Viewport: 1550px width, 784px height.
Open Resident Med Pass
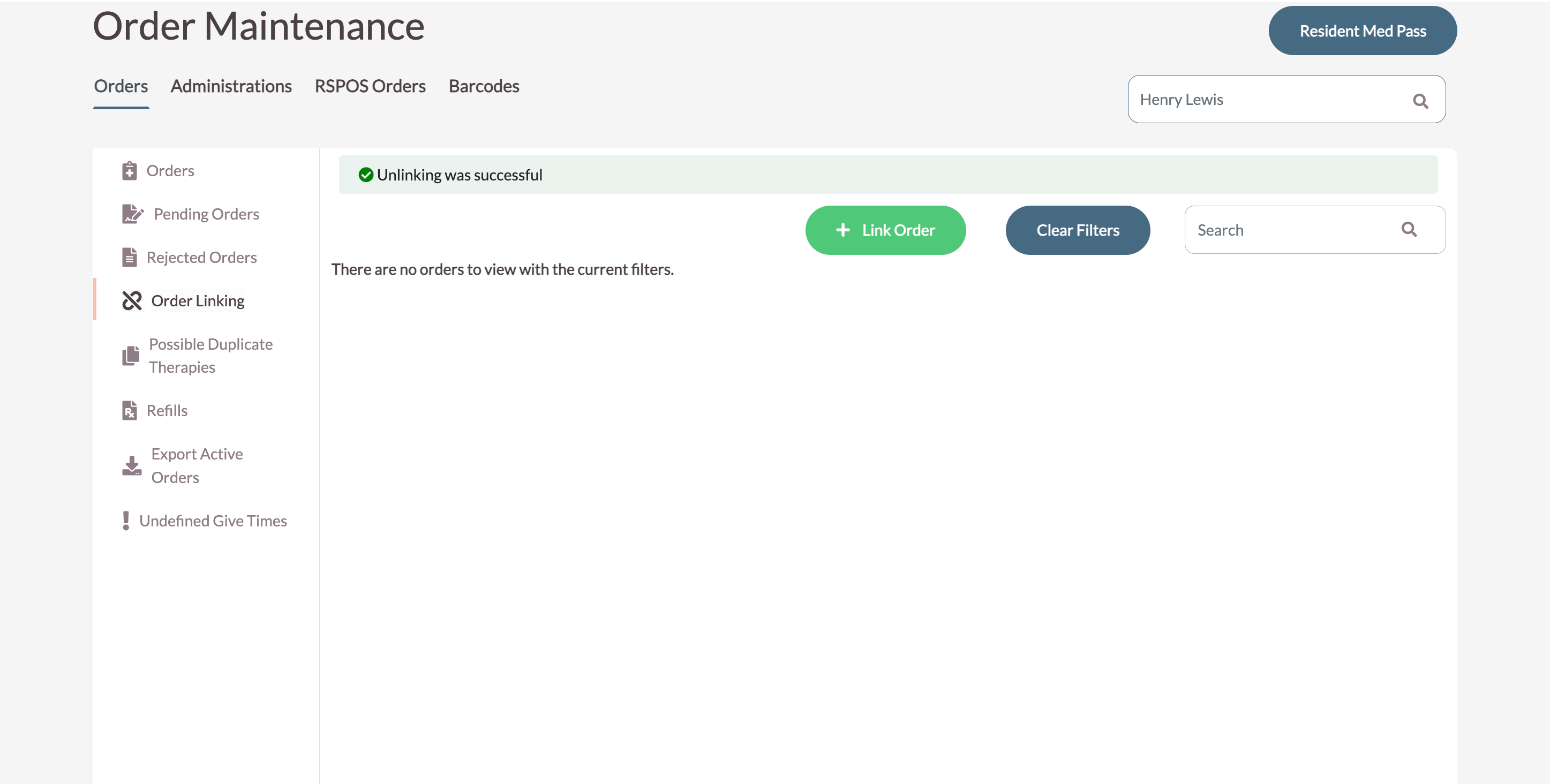(x=1362, y=31)
